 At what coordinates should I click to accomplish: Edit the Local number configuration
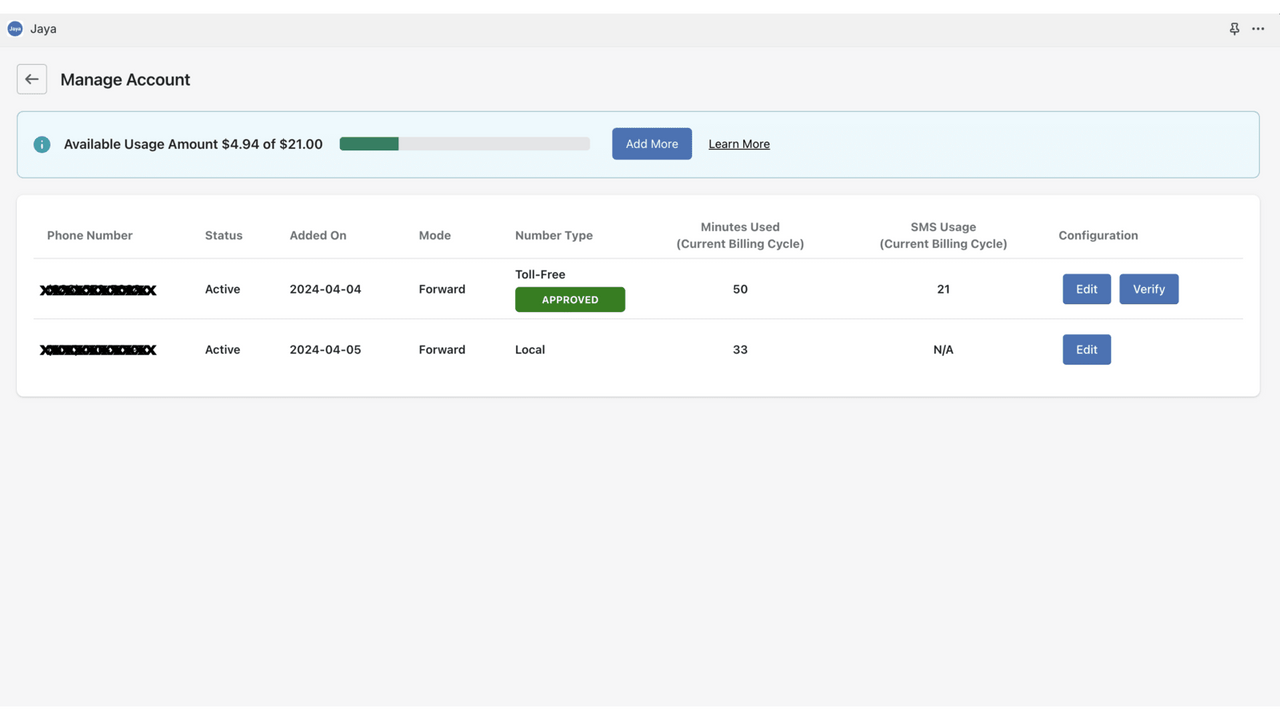(x=1087, y=349)
